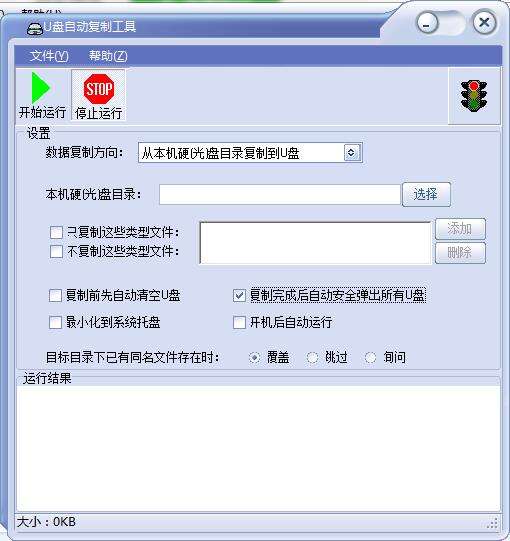The width and height of the screenshot is (510, 541).
Task: Enable 最小化到系统托盘 checkbox
Action: (x=56, y=323)
